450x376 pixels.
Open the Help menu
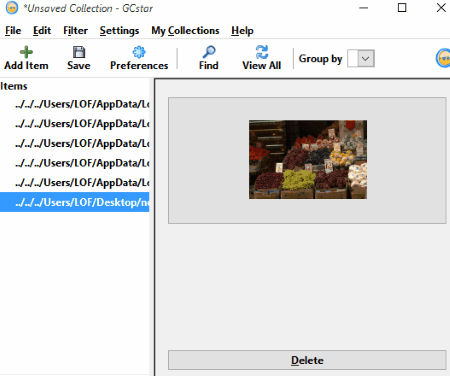click(x=242, y=31)
